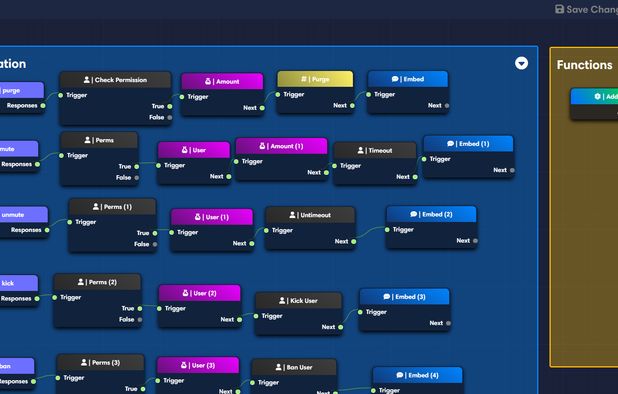The height and width of the screenshot is (394, 618).
Task: Select the Untimeout node title
Action: [315, 215]
